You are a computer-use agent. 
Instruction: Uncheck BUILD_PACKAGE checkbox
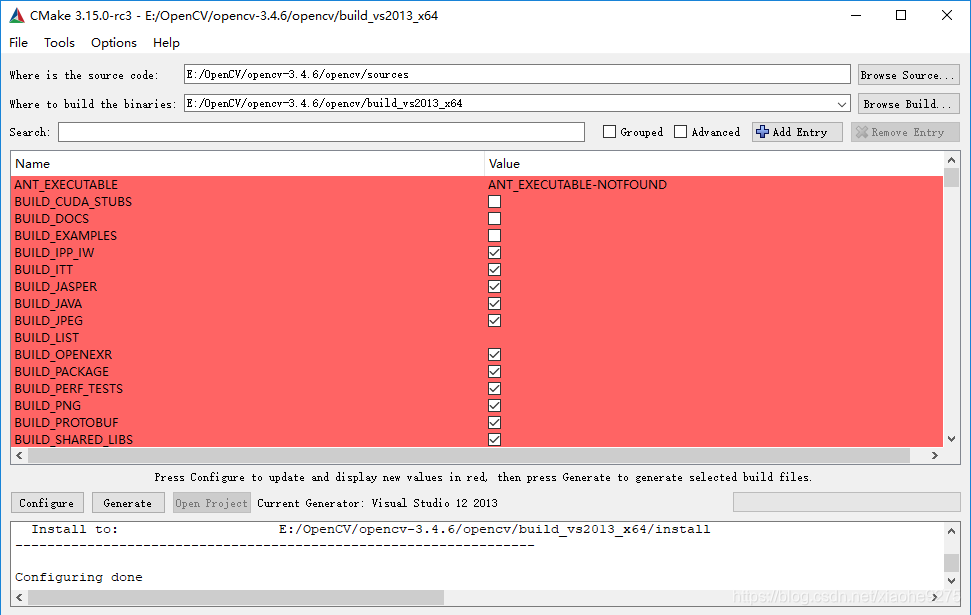[x=494, y=372]
